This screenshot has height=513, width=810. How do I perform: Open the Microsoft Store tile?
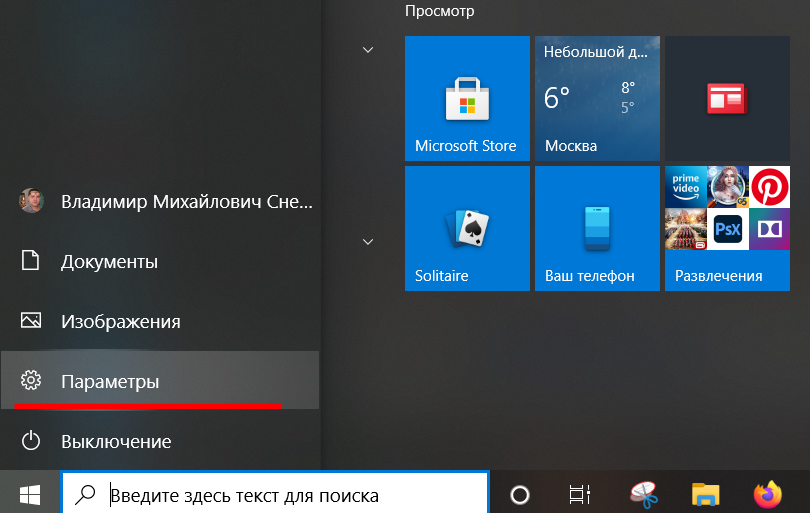[467, 98]
